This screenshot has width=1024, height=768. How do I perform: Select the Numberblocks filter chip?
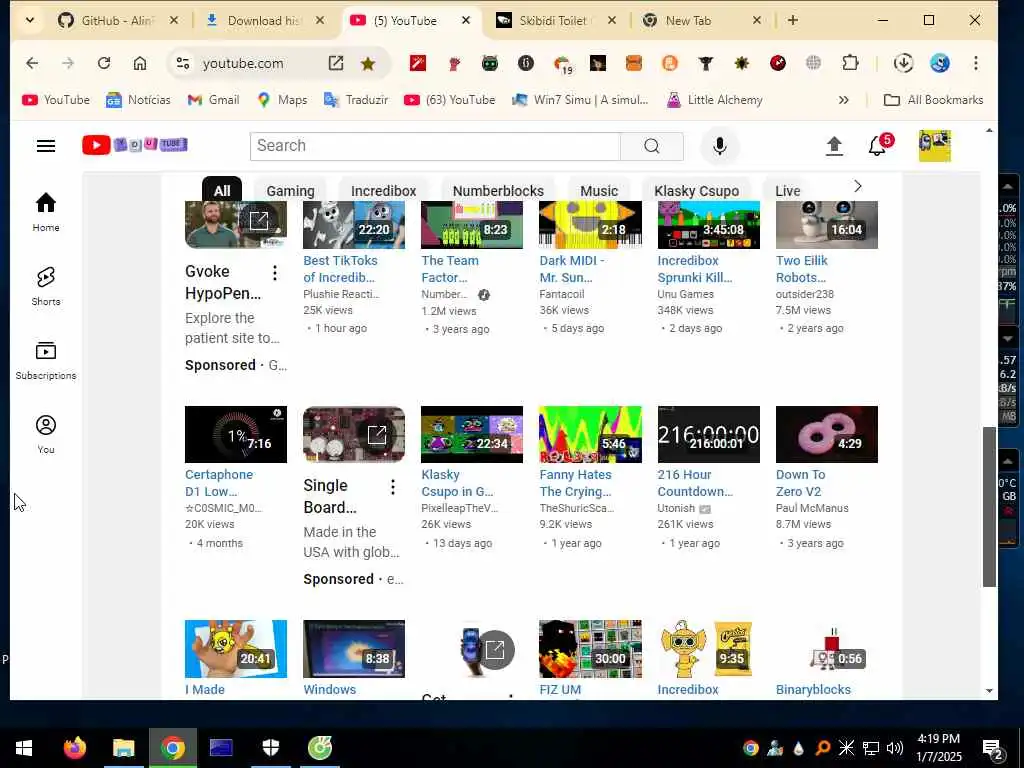[x=498, y=191]
